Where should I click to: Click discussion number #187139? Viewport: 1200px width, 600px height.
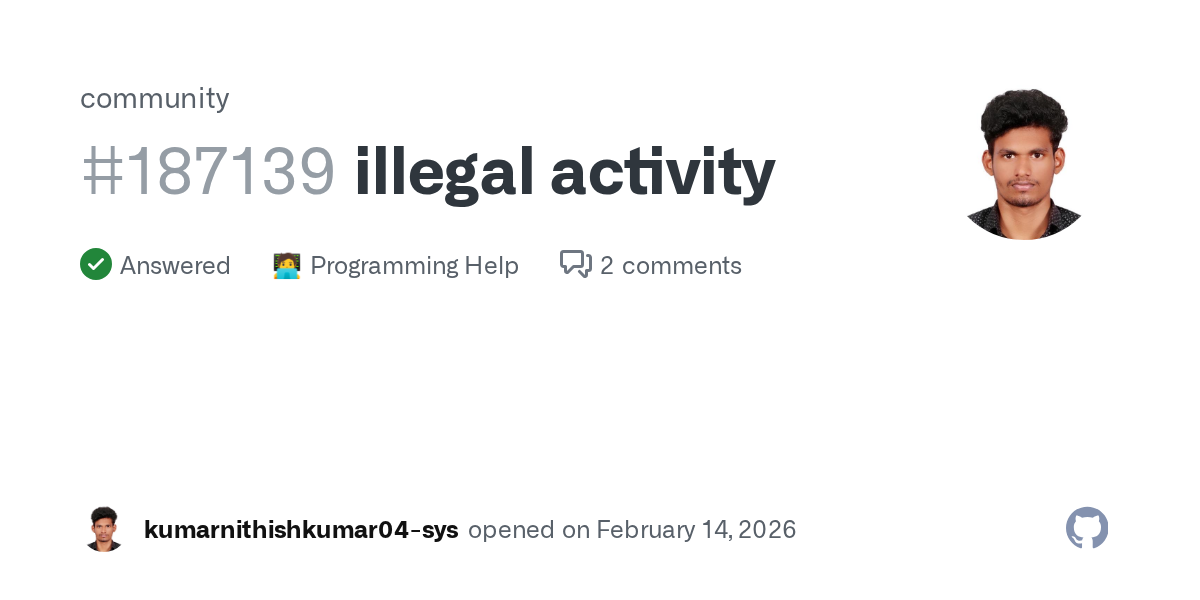tap(208, 171)
